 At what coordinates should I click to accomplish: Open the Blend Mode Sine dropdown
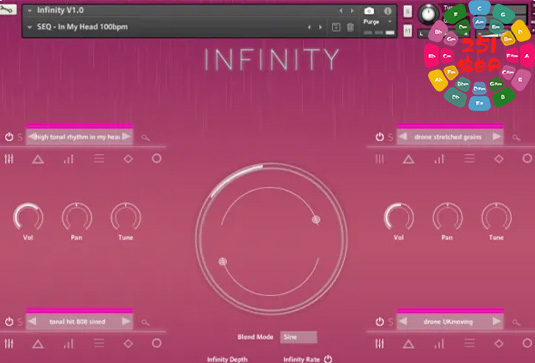pos(299,337)
